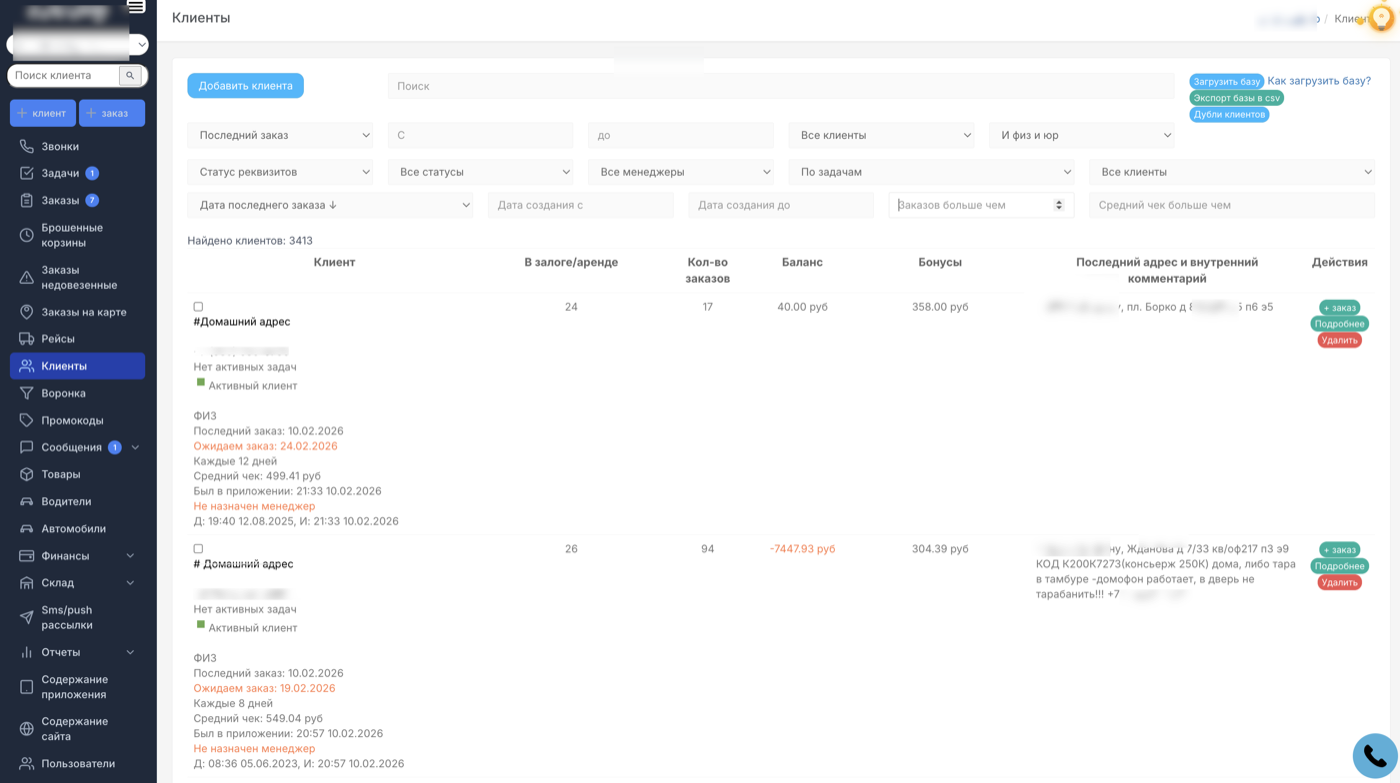Expand the Все менеджеры dropdown
Viewport: 1400px width, 783px height.
tap(681, 172)
